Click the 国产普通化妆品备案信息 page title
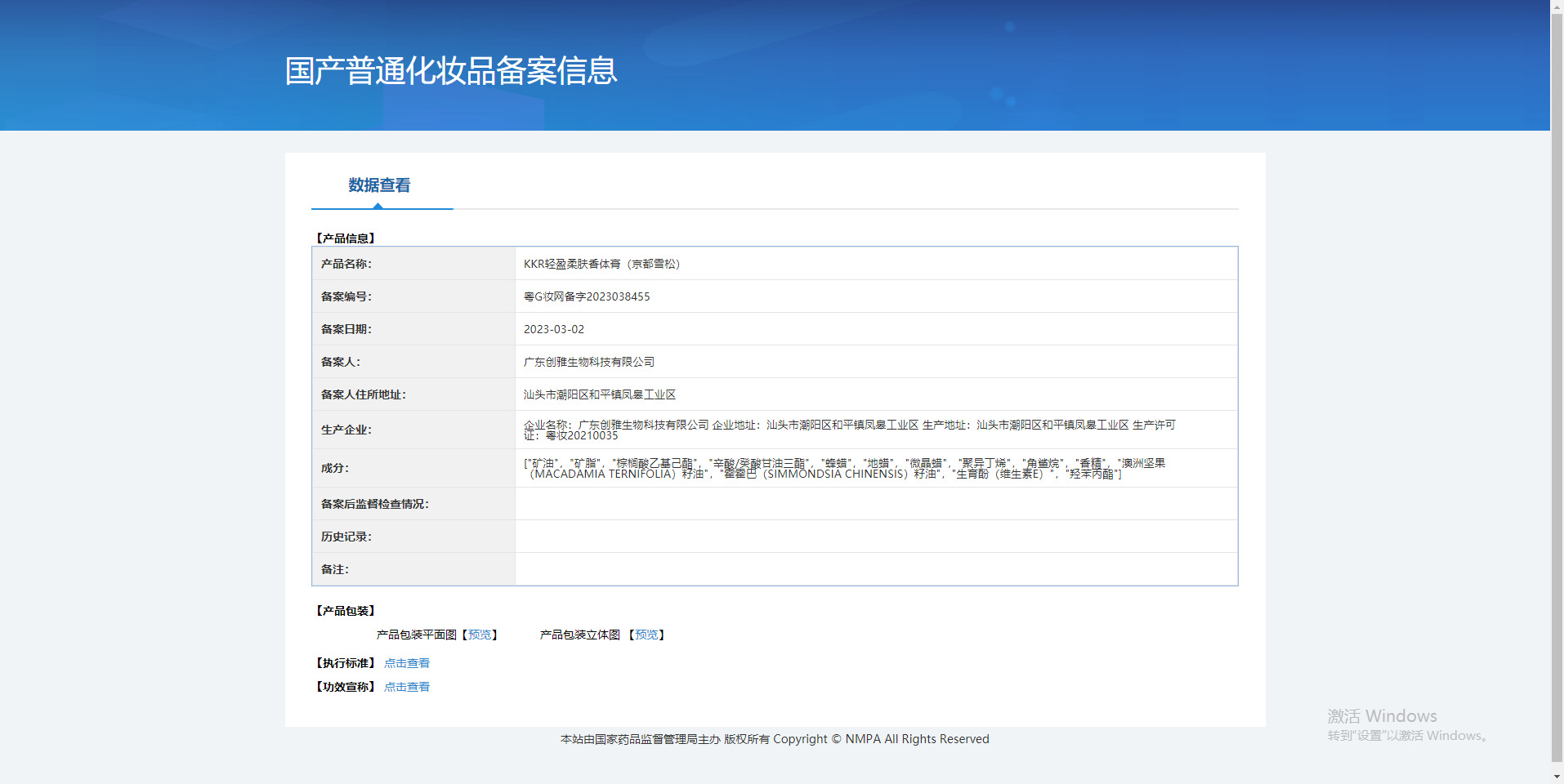 [x=451, y=71]
